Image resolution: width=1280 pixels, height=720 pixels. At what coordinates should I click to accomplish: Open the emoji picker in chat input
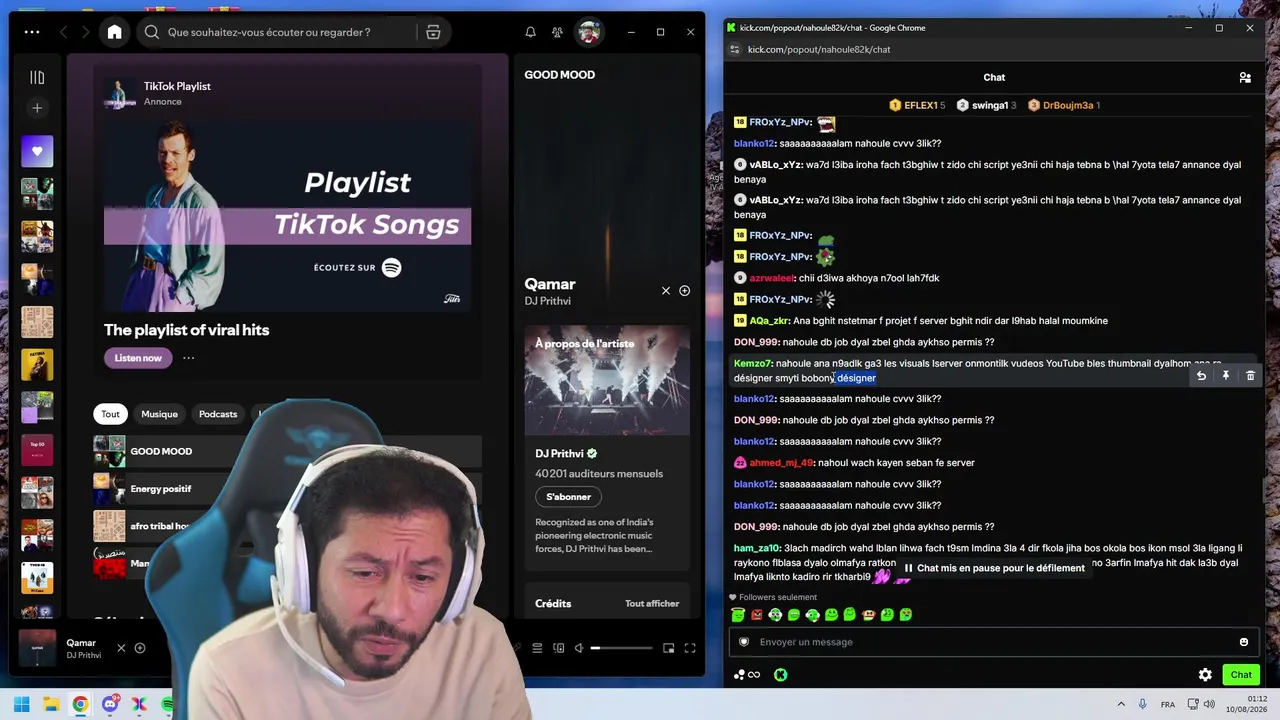pyautogui.click(x=1244, y=642)
